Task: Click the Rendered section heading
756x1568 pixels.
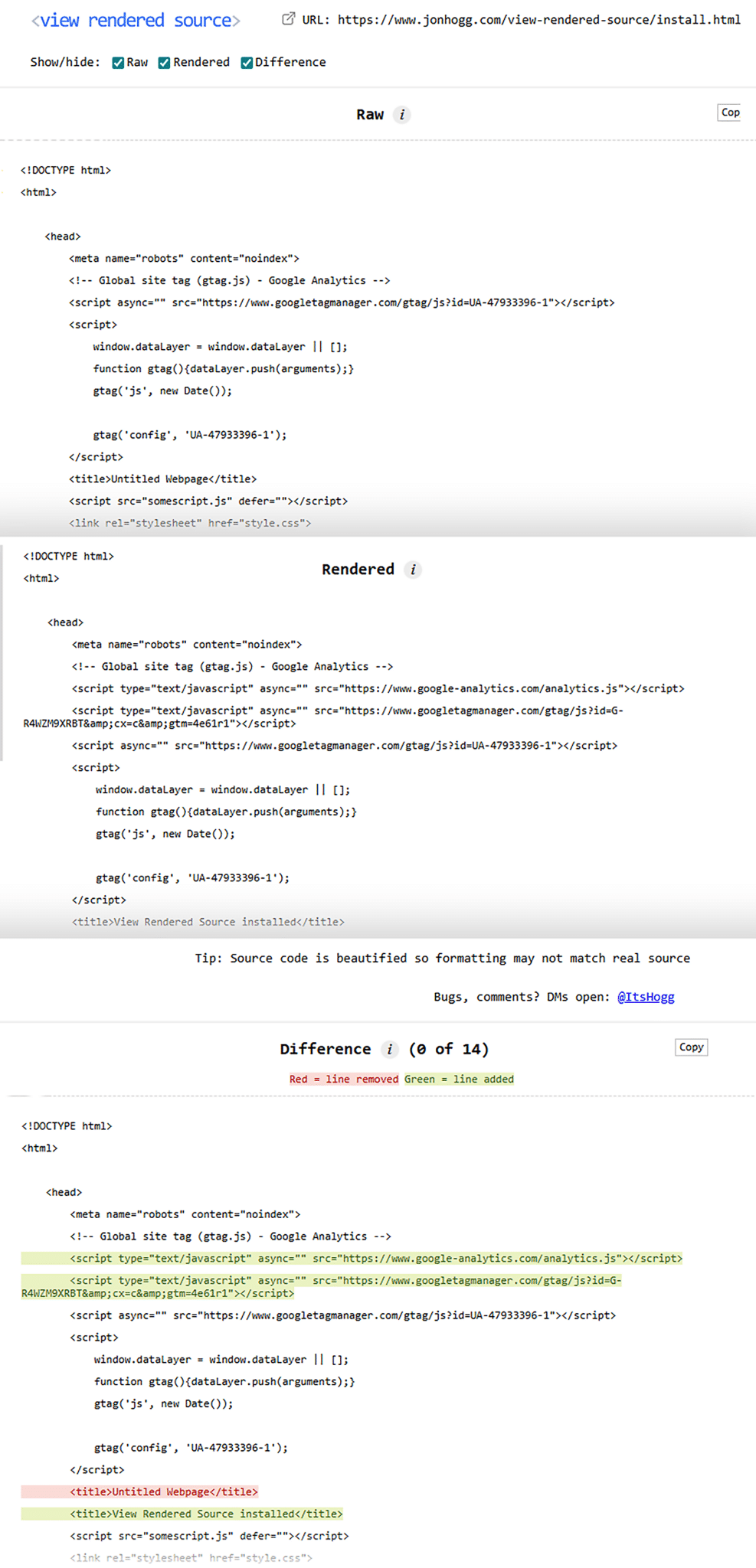Action: (358, 570)
